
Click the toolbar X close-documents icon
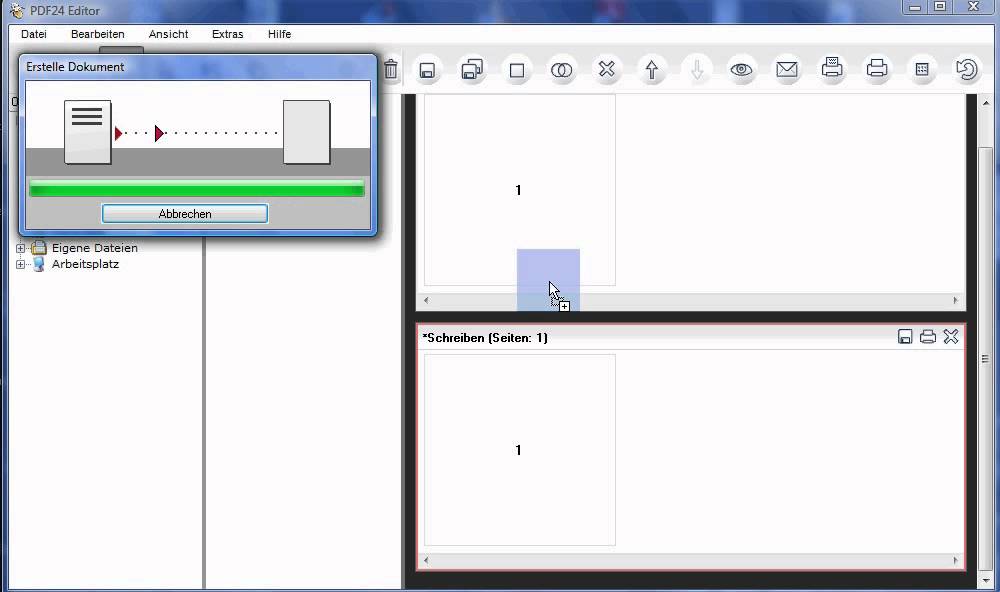tap(607, 69)
